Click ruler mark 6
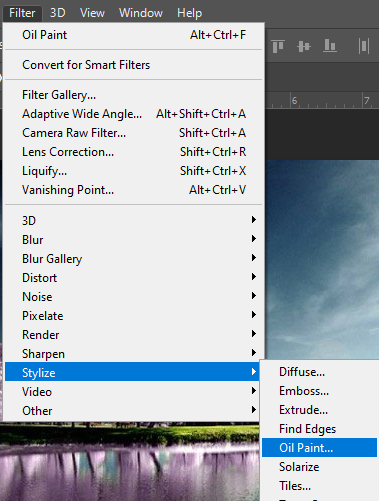 pyautogui.click(x=294, y=100)
